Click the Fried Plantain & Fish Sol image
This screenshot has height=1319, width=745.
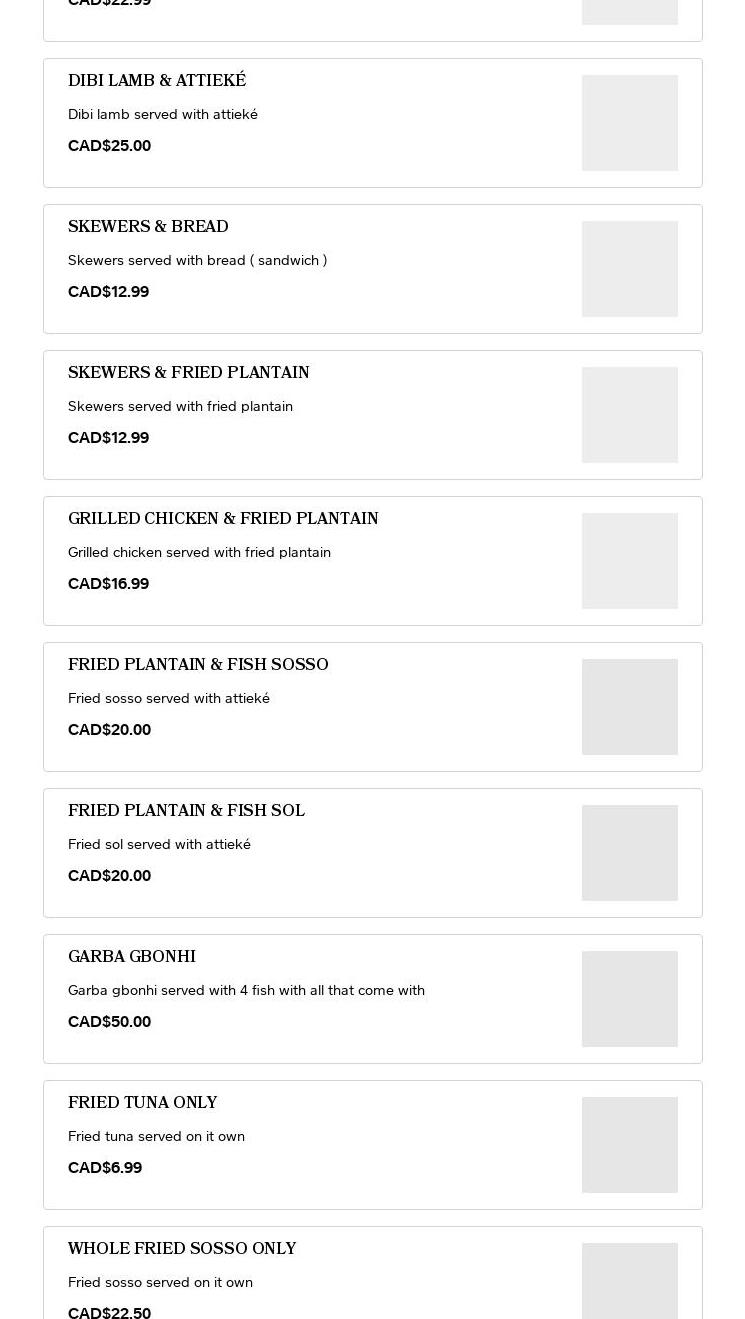coord(629,853)
